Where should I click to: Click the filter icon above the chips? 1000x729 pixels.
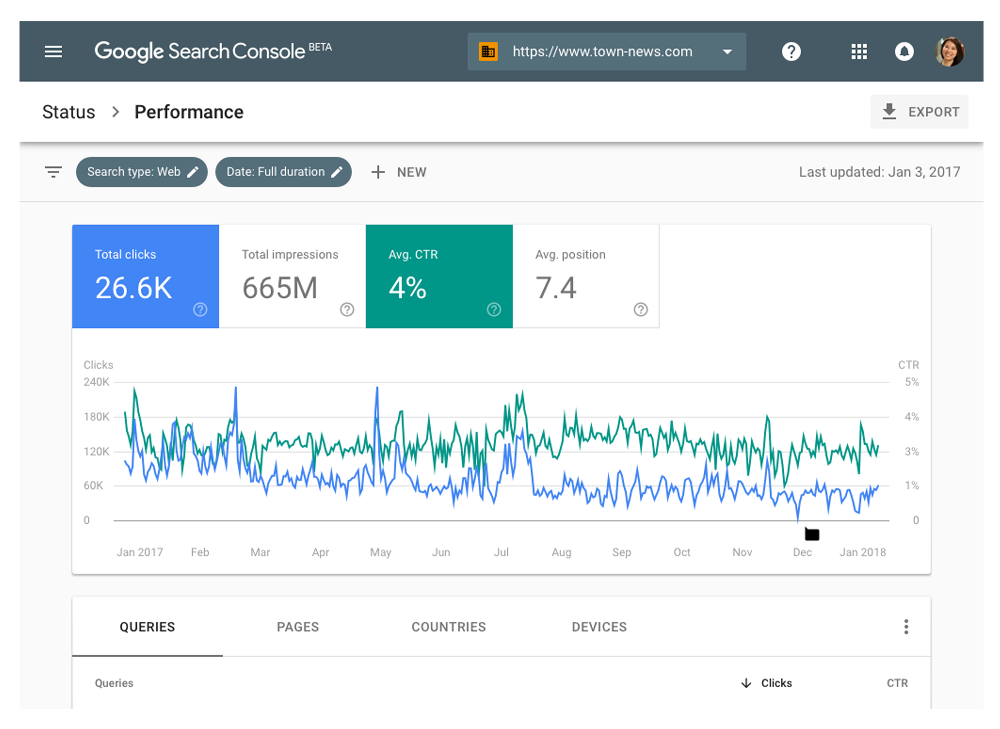[x=52, y=171]
